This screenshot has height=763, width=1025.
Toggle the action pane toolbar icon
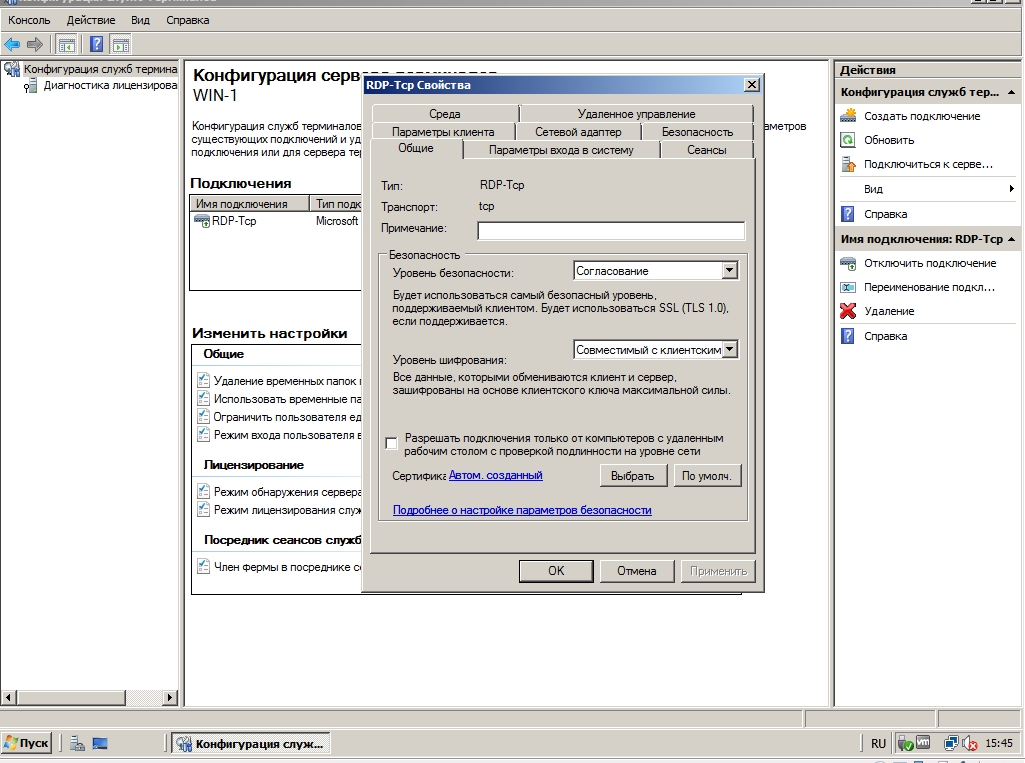[x=120, y=44]
